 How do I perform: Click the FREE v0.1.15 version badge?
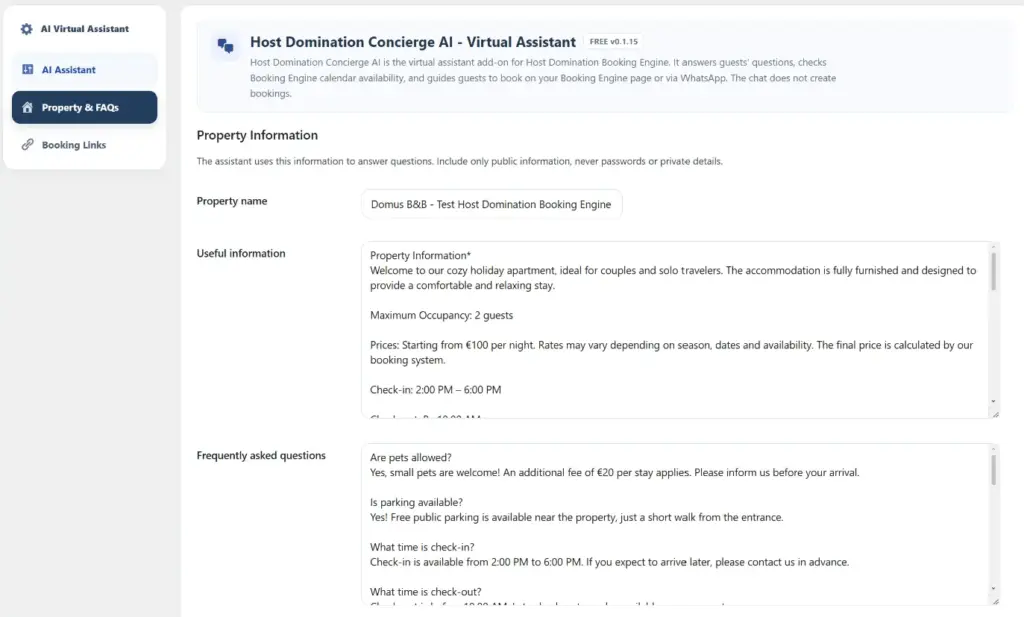613,41
